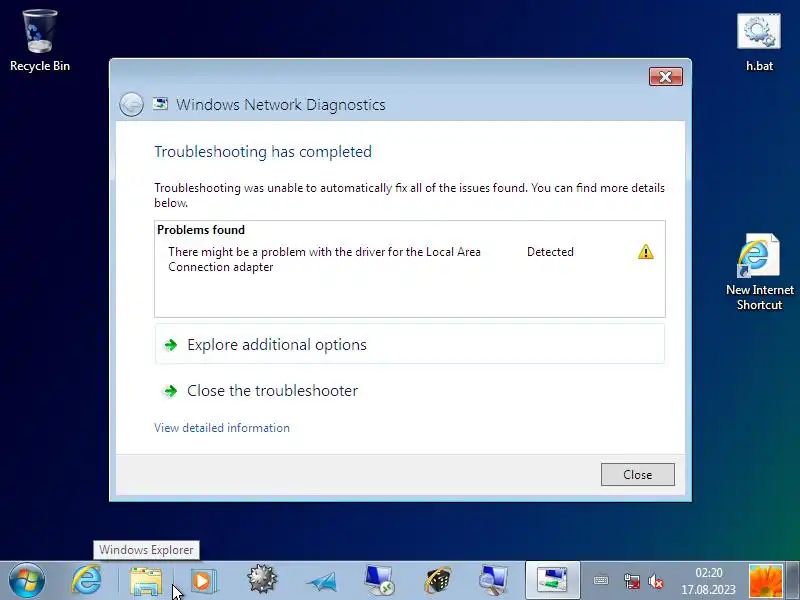The height and width of the screenshot is (600, 800).
Task: Select the Local Area Connection driver problem row
Action: [410, 259]
